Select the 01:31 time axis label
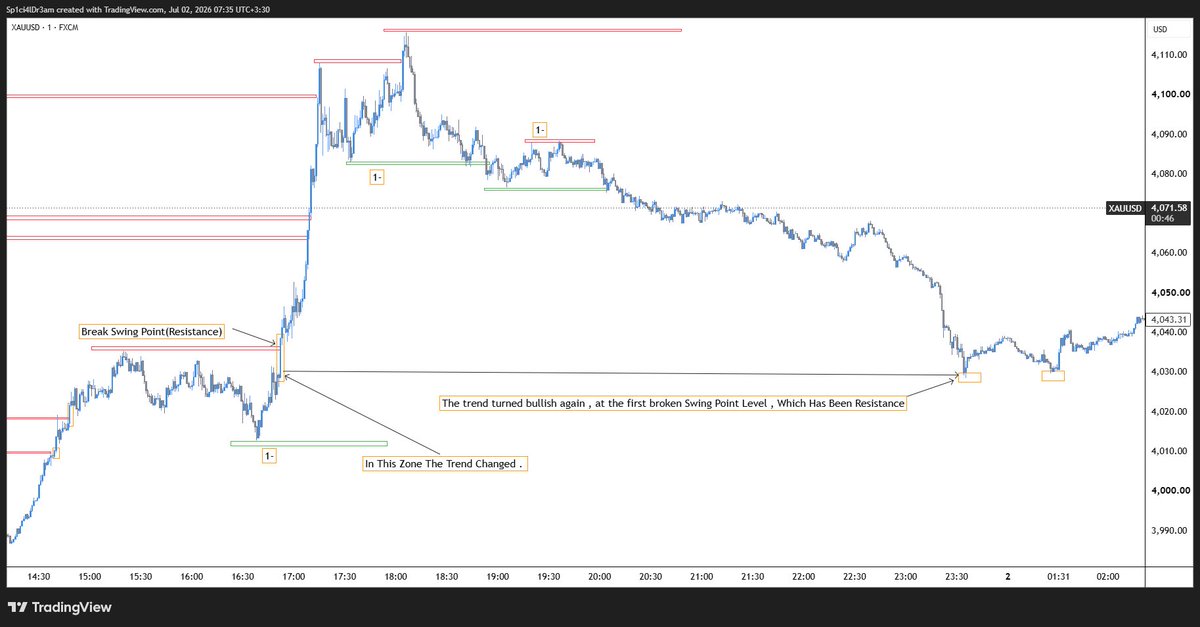 pos(1058,577)
